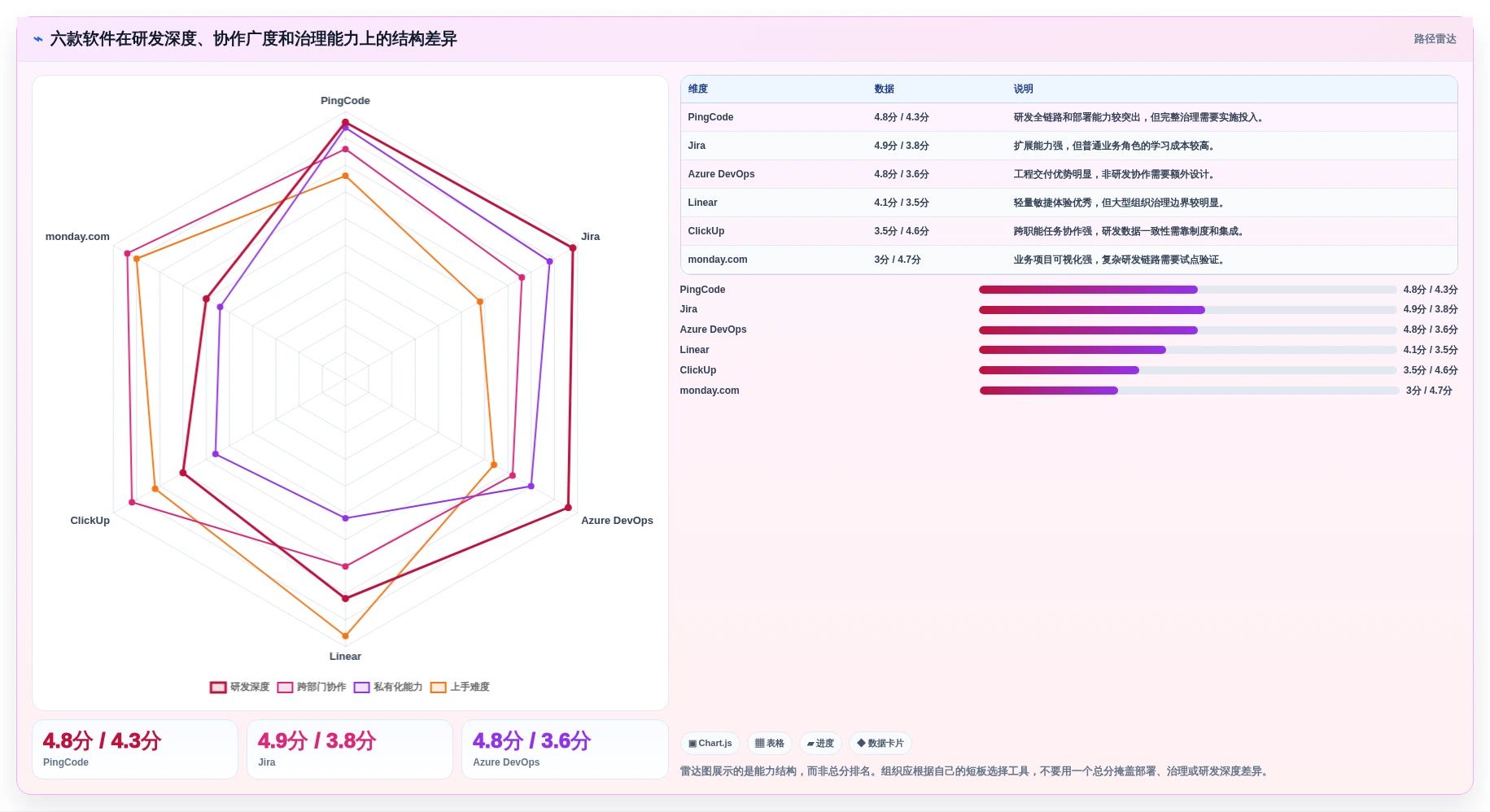Click the Linear progress bar

[x=1187, y=350]
